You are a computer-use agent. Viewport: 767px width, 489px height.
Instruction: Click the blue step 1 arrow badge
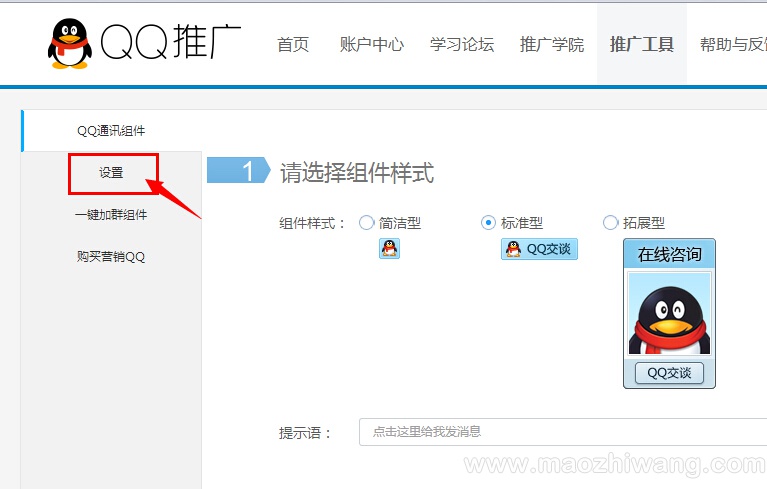tap(238, 171)
